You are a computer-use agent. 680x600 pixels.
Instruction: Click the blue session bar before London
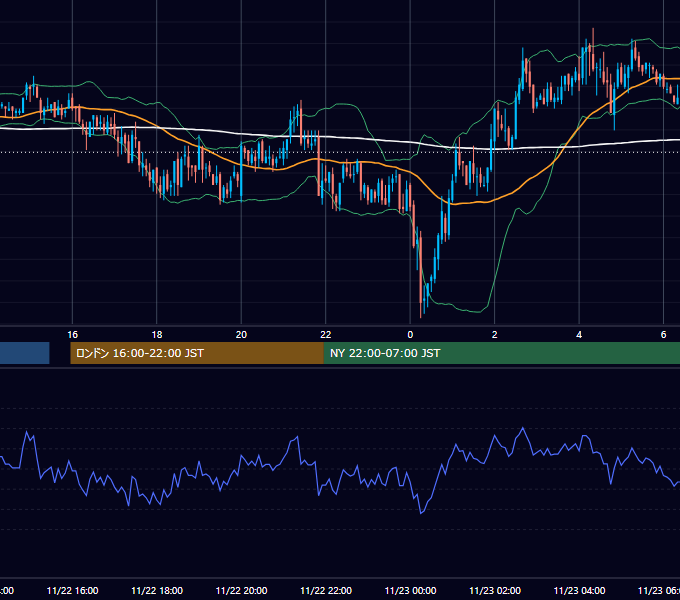click(x=25, y=353)
